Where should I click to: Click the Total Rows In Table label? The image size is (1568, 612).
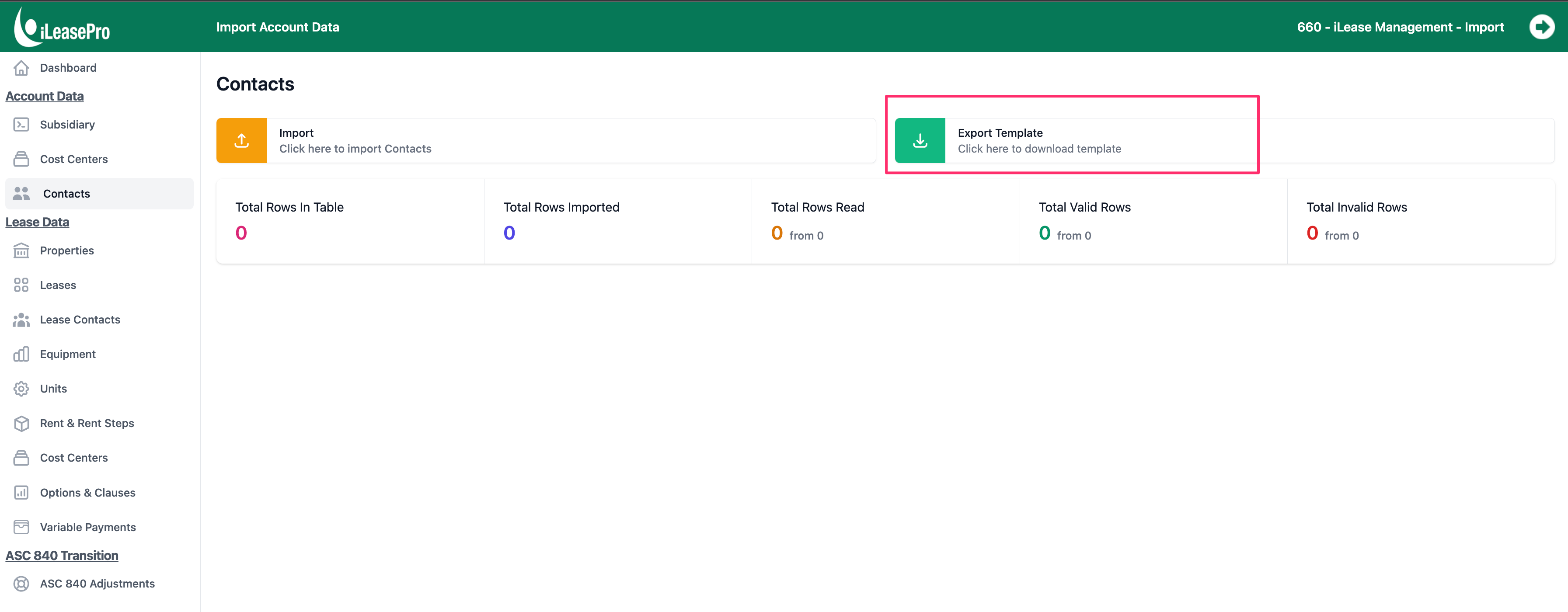(x=290, y=208)
